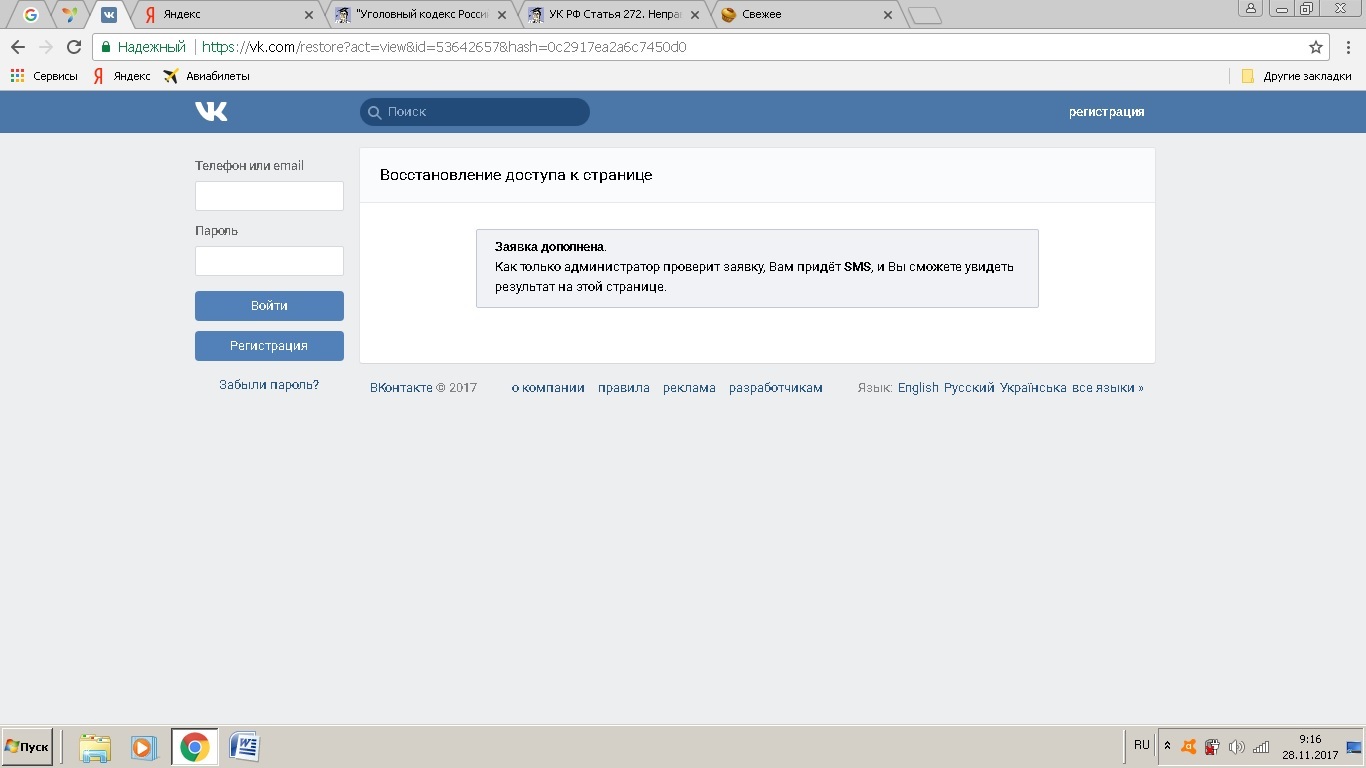Click network signal tray icon
The height and width of the screenshot is (768, 1366).
(1261, 747)
